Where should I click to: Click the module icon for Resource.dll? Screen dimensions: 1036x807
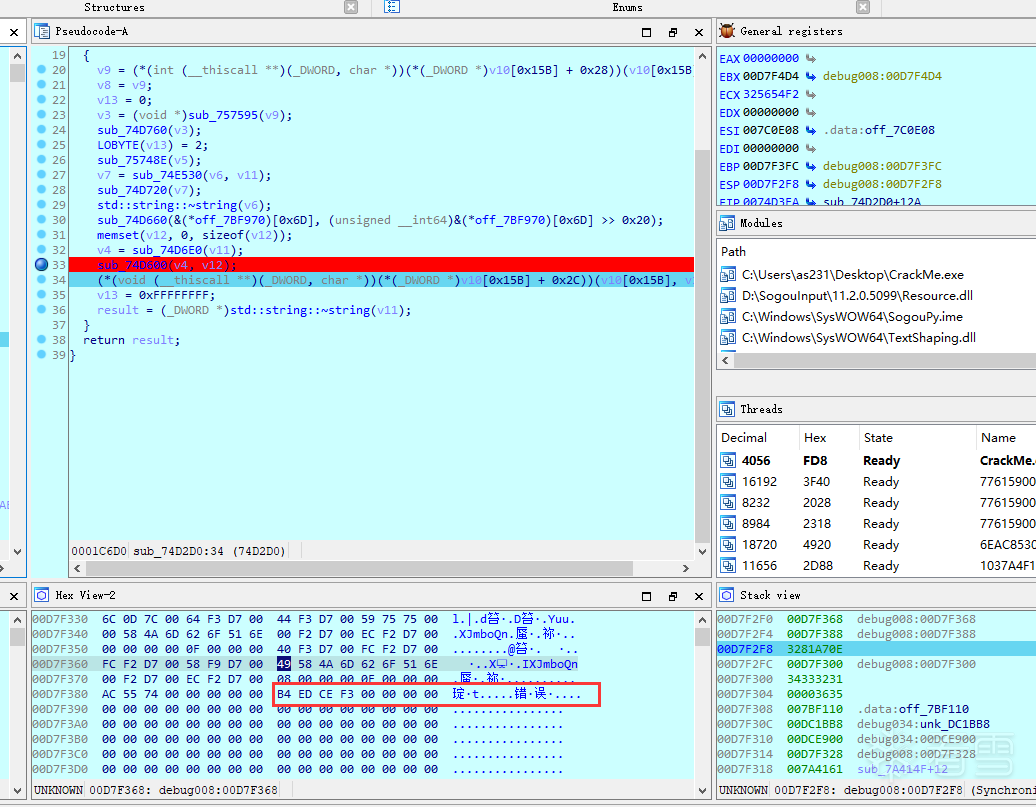[x=728, y=295]
